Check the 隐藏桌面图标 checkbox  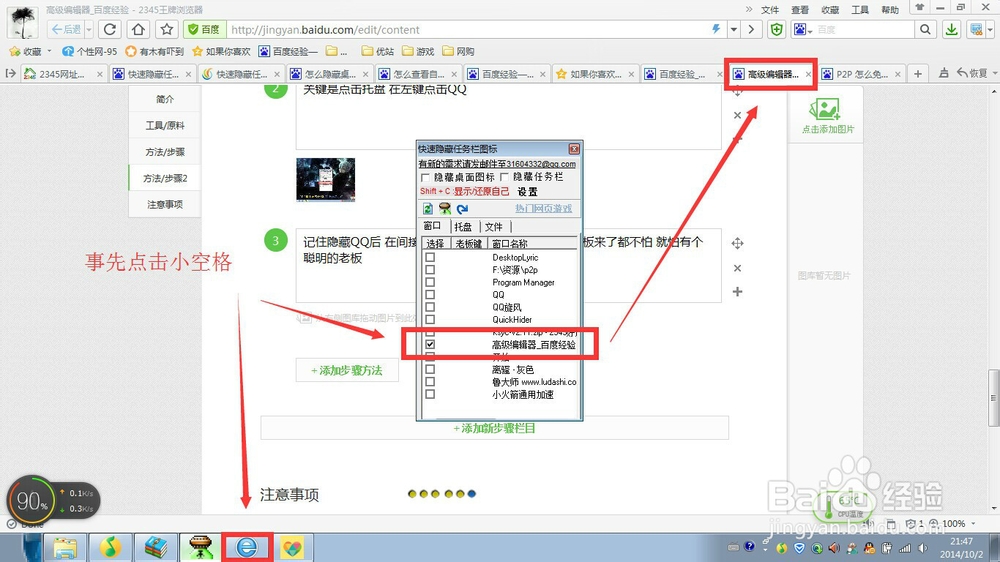click(425, 177)
